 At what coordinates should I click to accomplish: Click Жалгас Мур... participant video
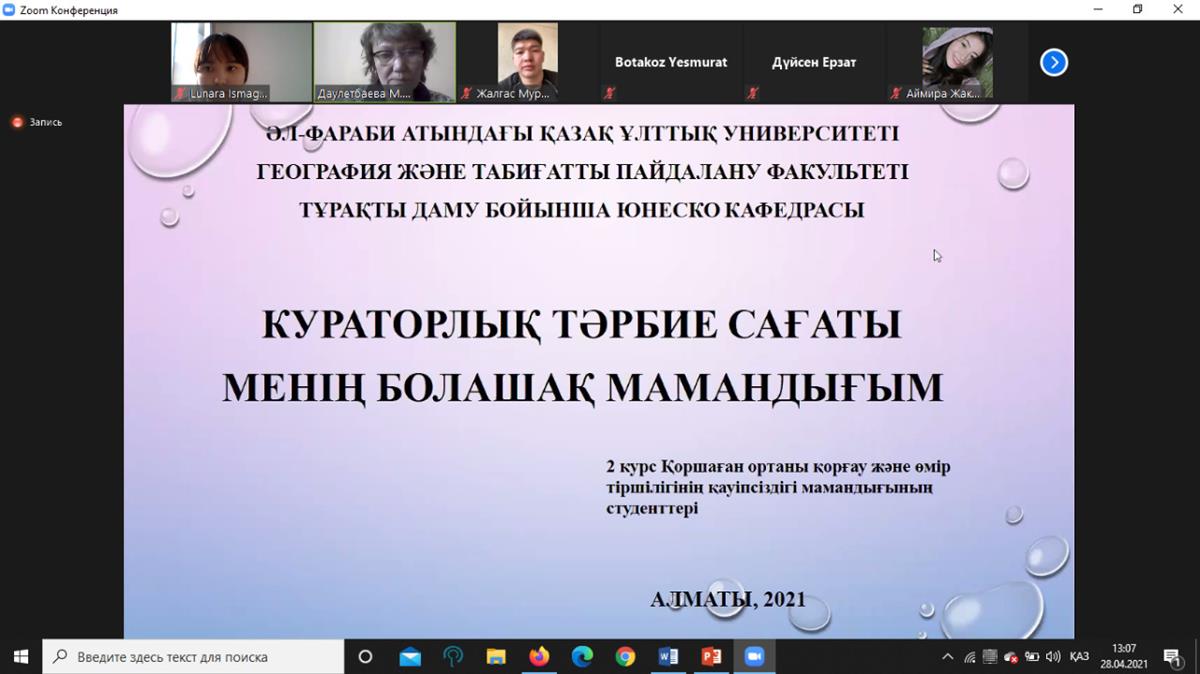527,61
